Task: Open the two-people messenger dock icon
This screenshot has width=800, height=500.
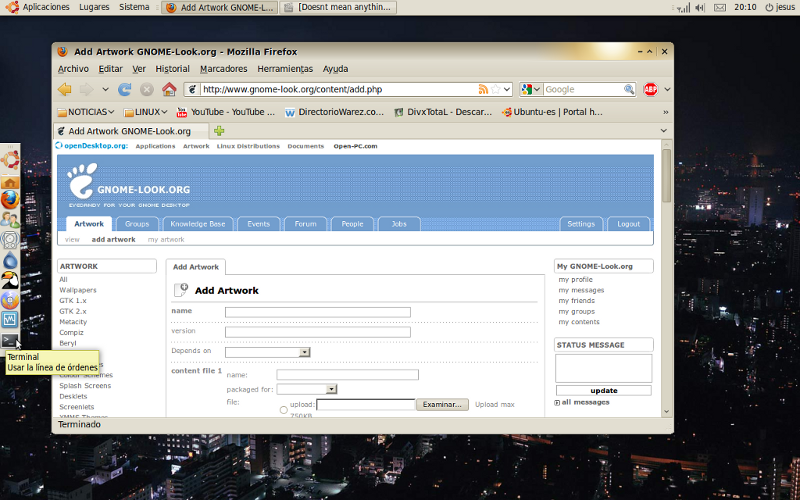Action: 10,219
